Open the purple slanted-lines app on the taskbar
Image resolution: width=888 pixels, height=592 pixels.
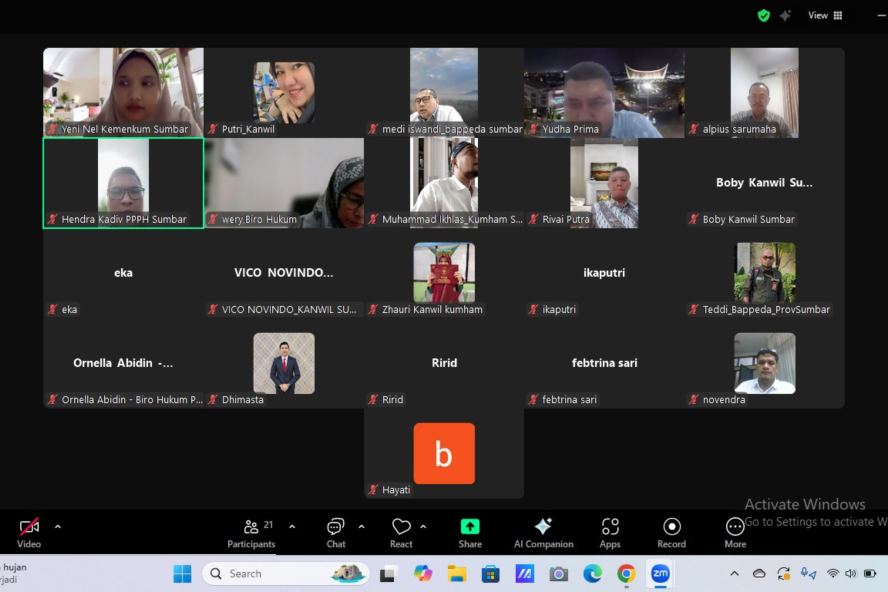coord(524,574)
